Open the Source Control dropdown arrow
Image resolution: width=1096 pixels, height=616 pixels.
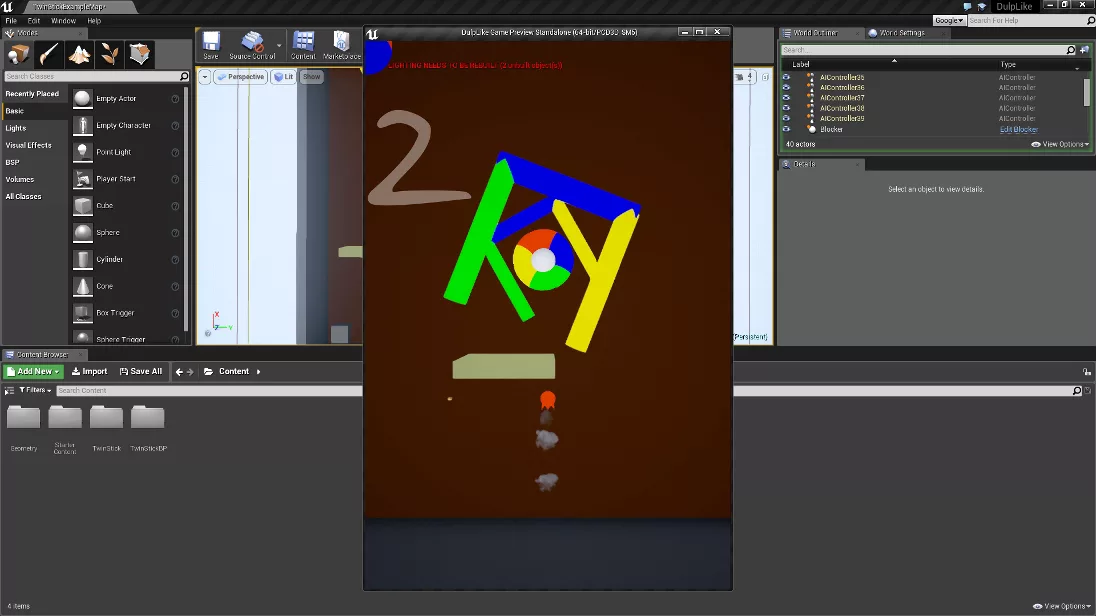pos(279,45)
